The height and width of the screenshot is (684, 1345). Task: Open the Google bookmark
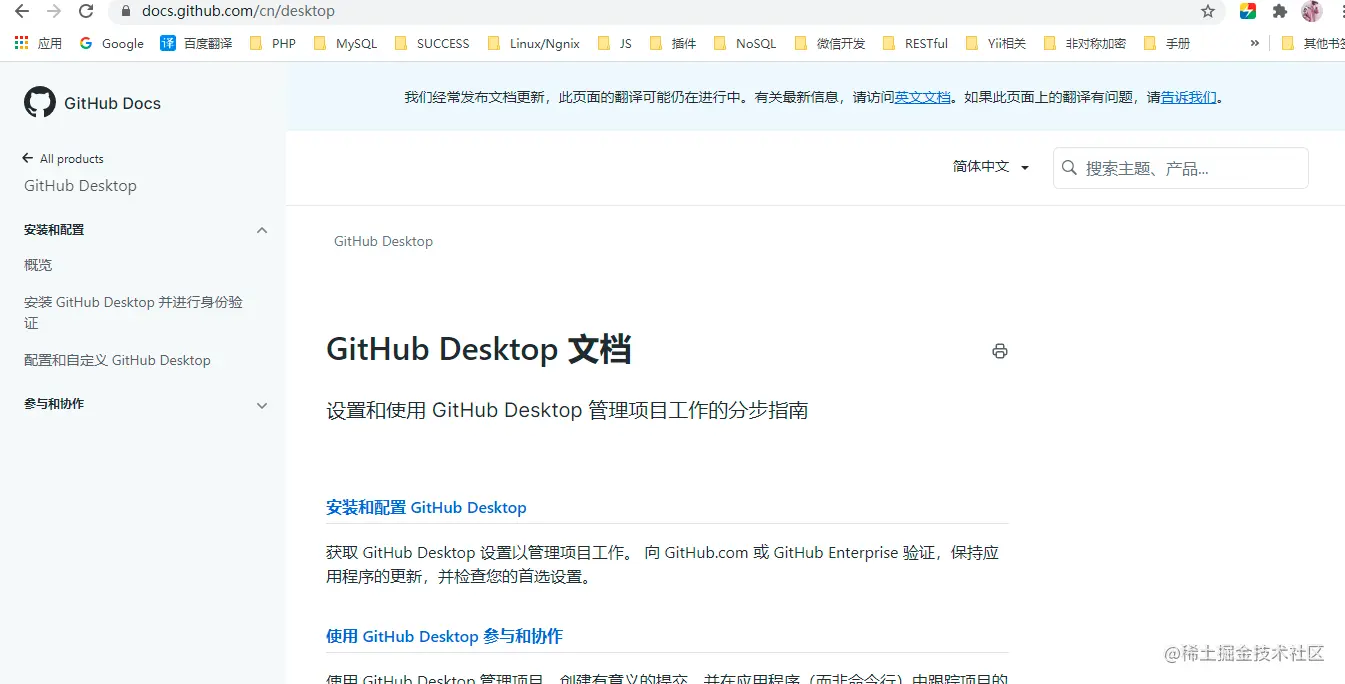tap(111, 43)
